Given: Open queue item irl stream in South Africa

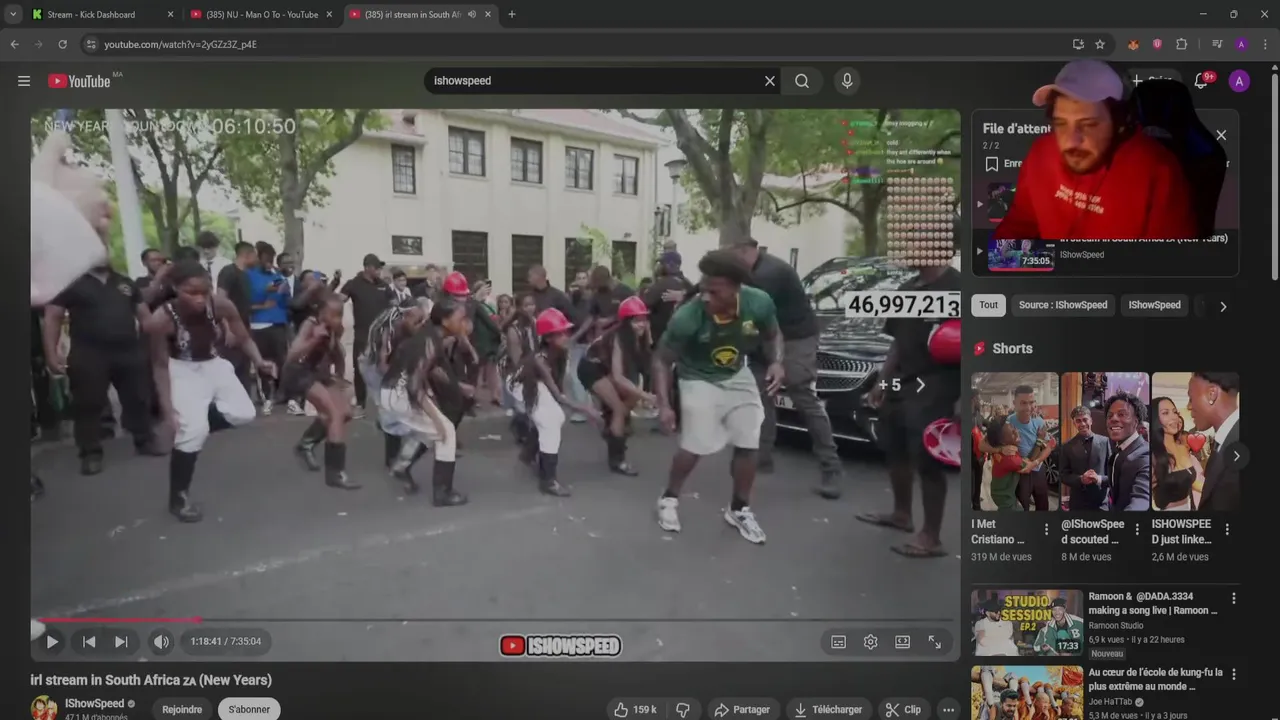Looking at the screenshot, I should click(1105, 250).
